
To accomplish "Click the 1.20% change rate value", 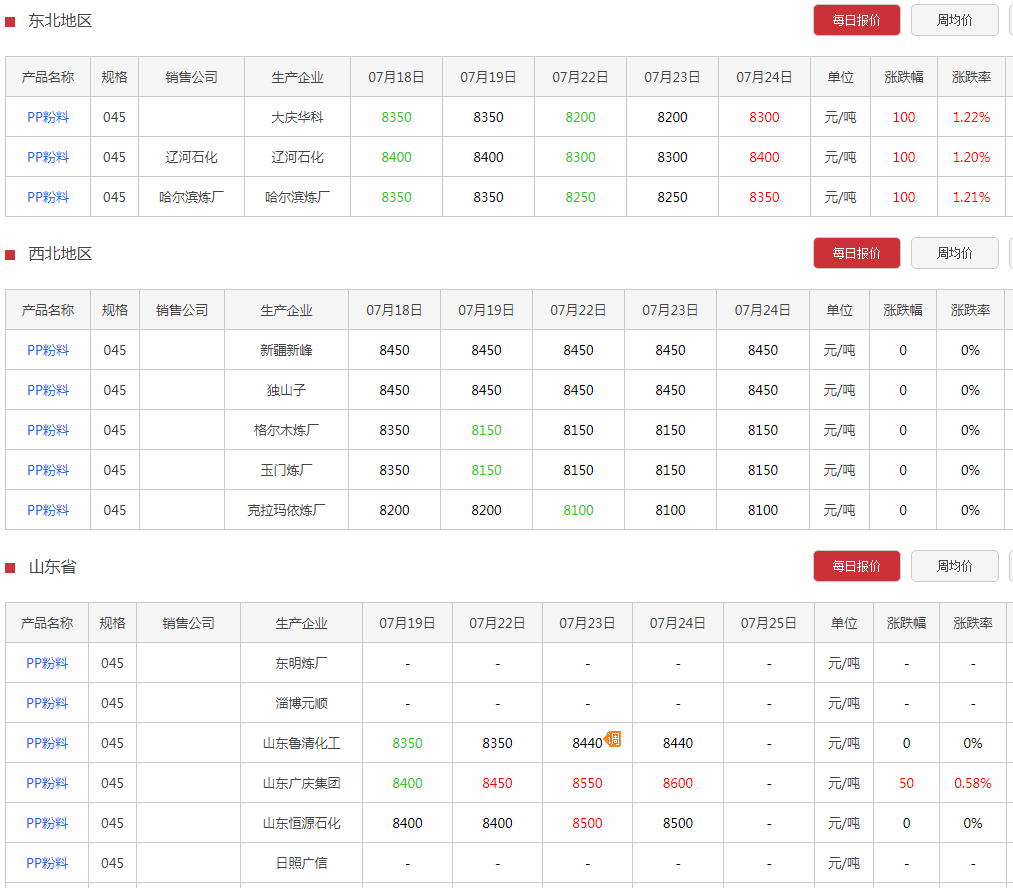I will pos(971,158).
